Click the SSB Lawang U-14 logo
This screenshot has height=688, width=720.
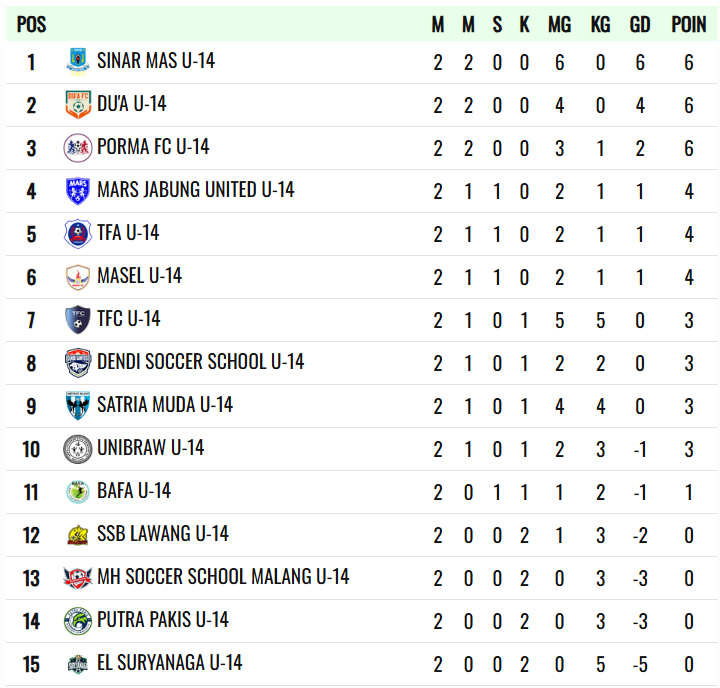tap(78, 534)
